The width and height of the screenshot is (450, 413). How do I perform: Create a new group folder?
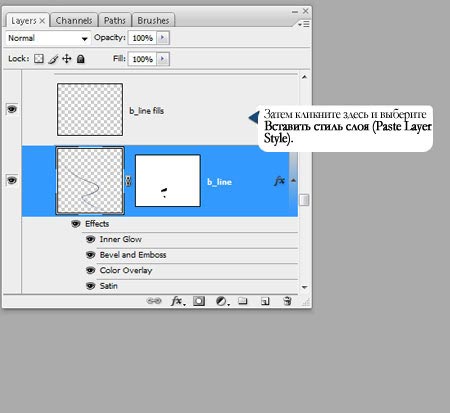click(x=243, y=301)
